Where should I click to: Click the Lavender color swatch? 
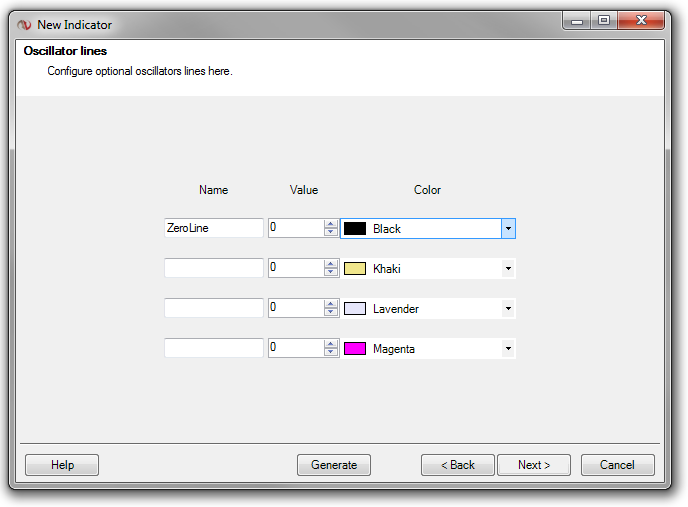pos(355,309)
